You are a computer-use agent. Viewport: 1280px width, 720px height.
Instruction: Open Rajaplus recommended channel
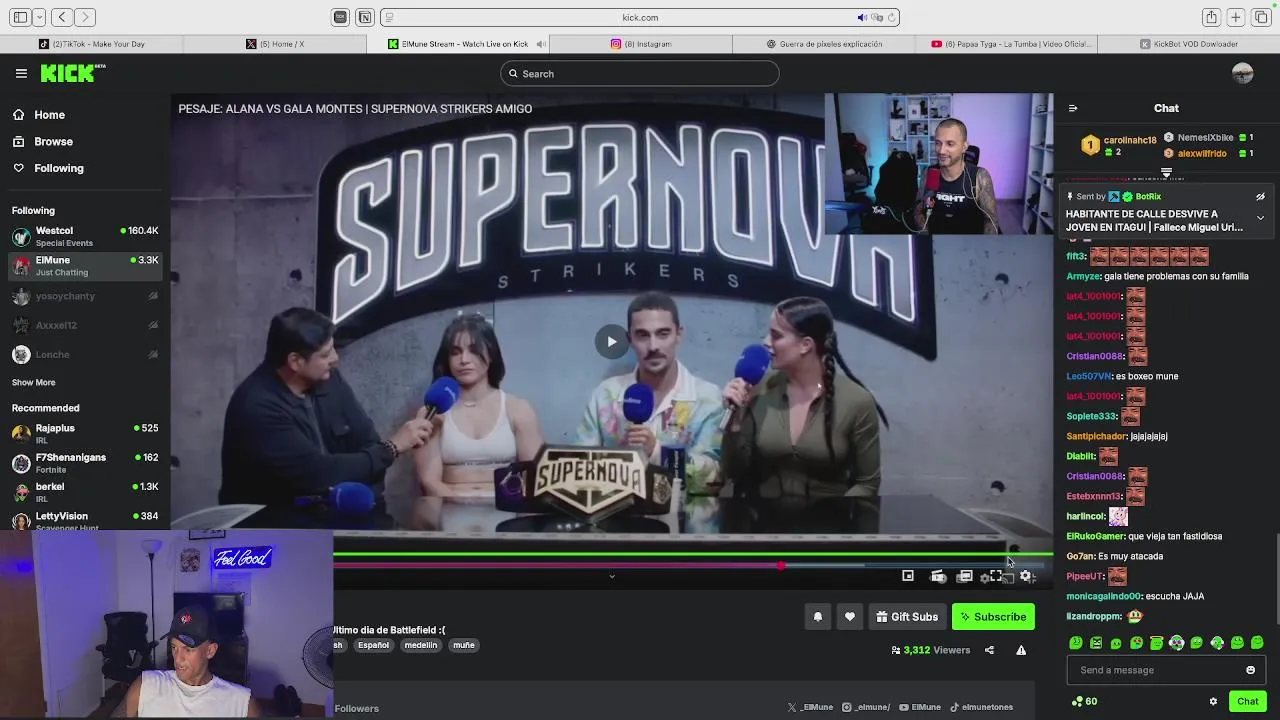coord(85,433)
